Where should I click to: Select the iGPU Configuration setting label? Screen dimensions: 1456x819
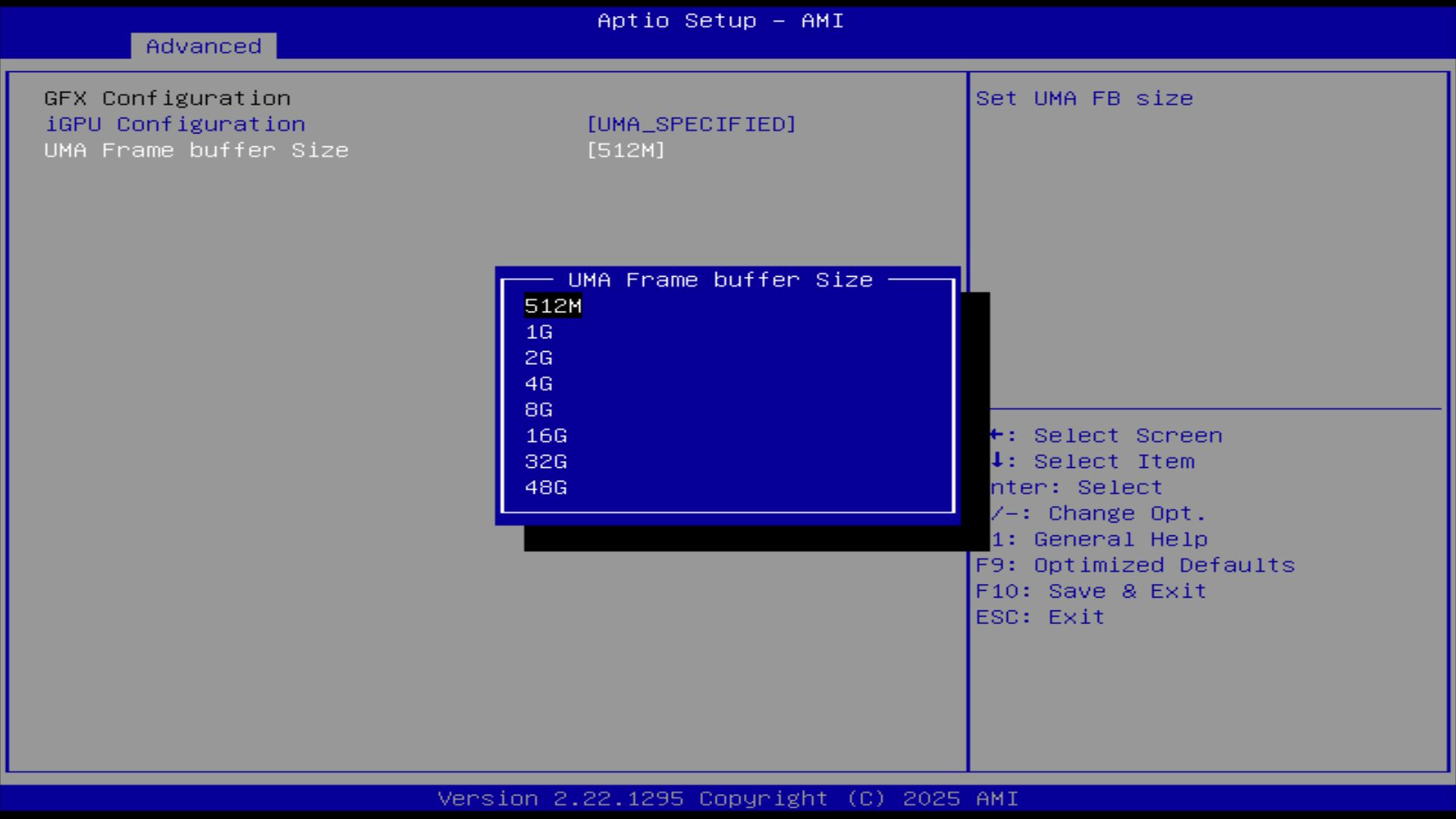tap(174, 124)
